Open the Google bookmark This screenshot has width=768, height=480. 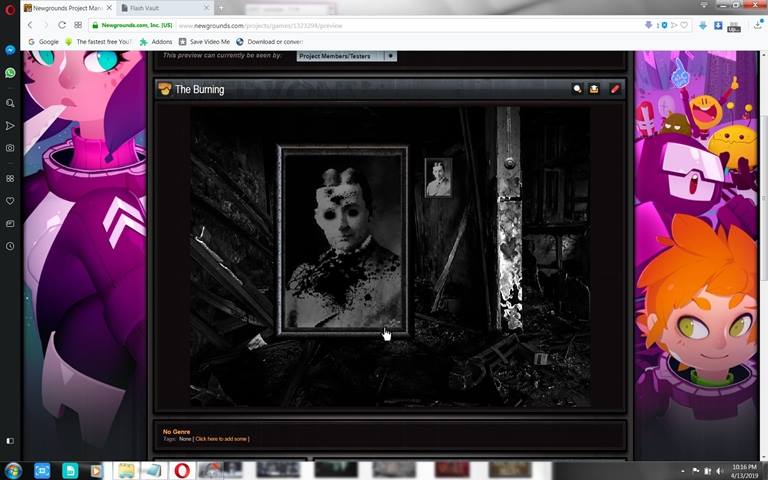click(44, 42)
